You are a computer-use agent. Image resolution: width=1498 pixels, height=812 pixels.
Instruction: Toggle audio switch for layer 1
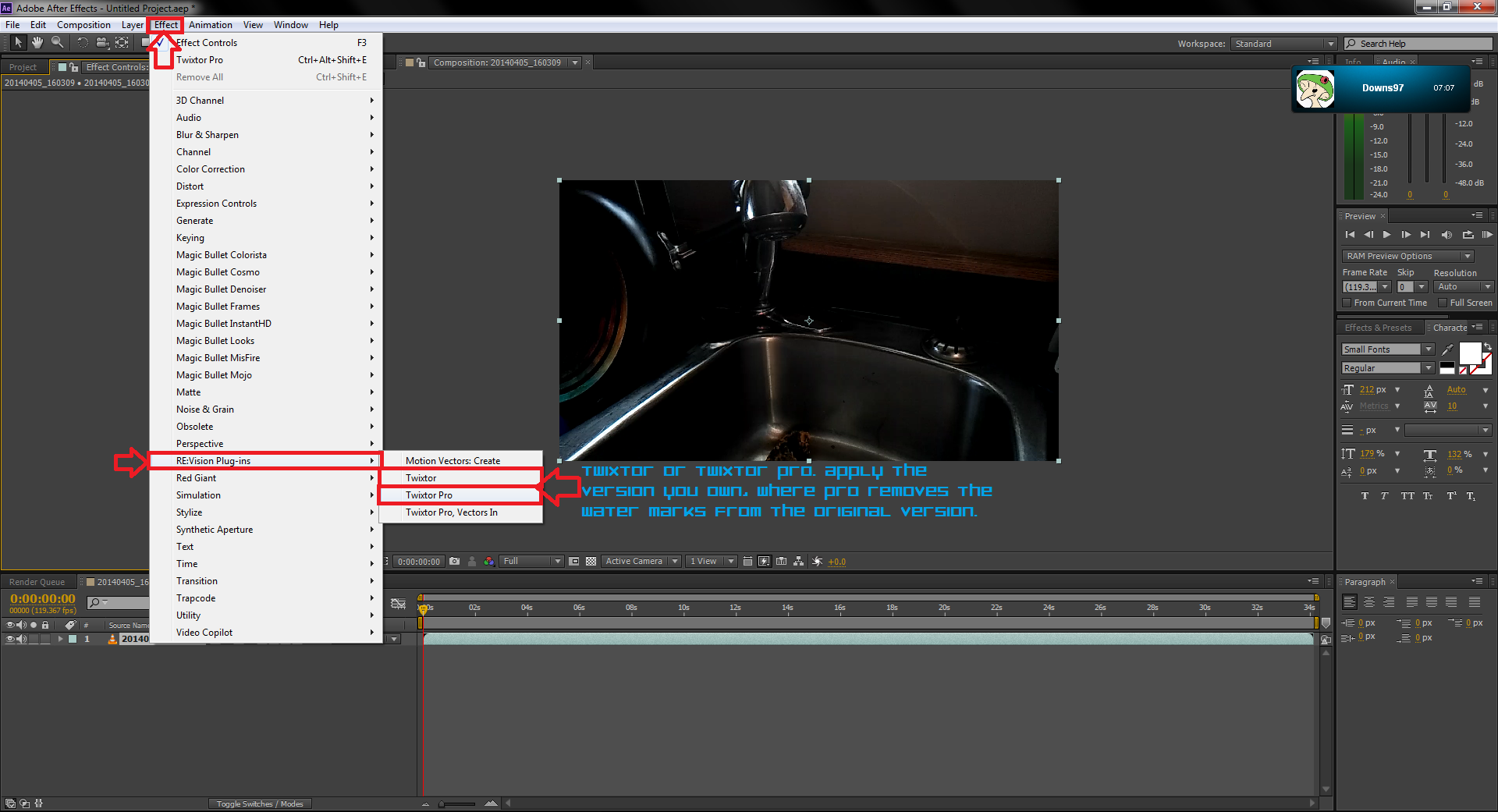click(x=22, y=639)
